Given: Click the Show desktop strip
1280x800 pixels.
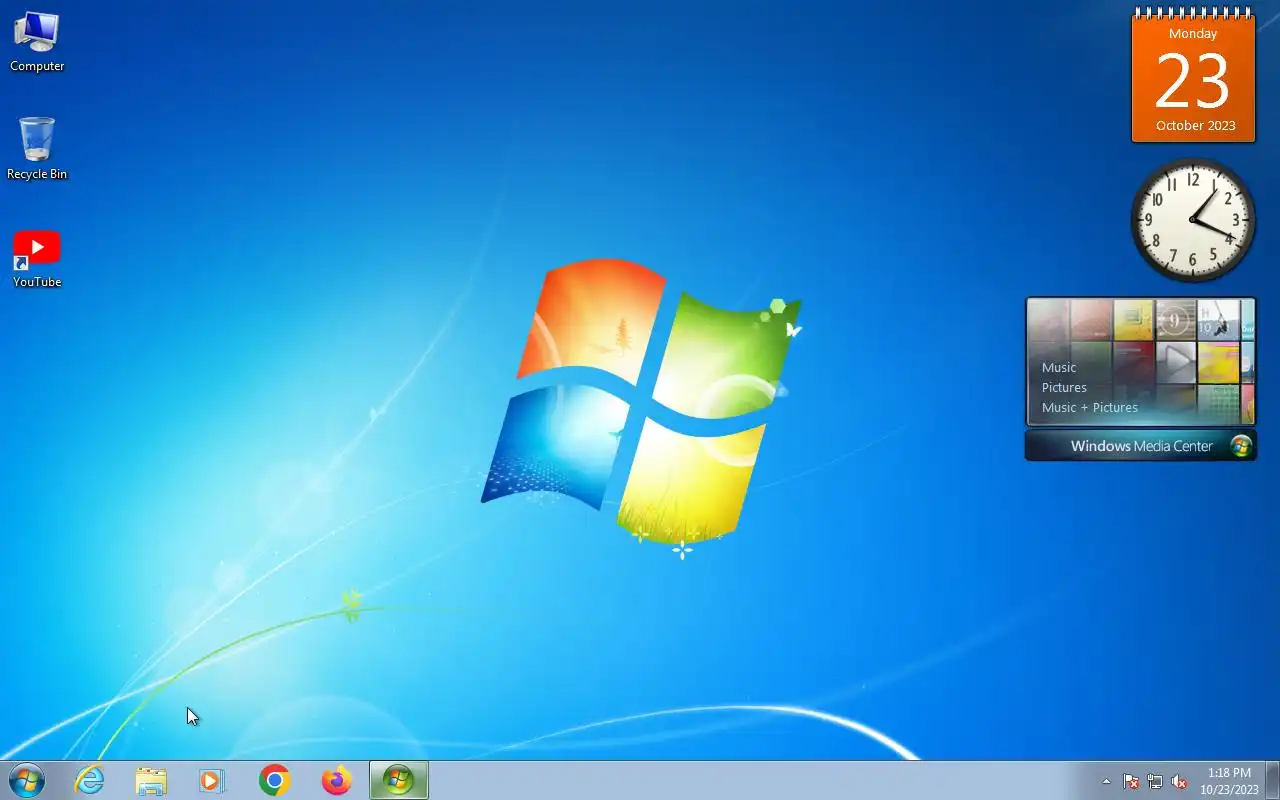Looking at the screenshot, I should pos(1272,781).
